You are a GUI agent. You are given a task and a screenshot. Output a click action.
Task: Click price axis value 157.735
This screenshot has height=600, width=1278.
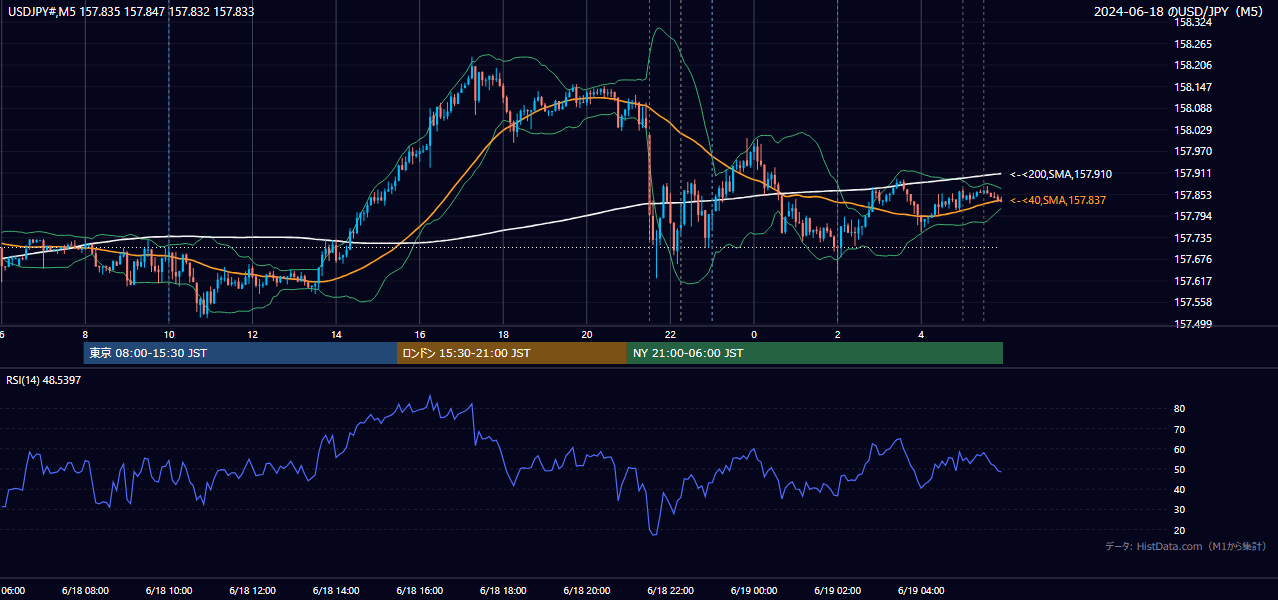pyautogui.click(x=1192, y=238)
